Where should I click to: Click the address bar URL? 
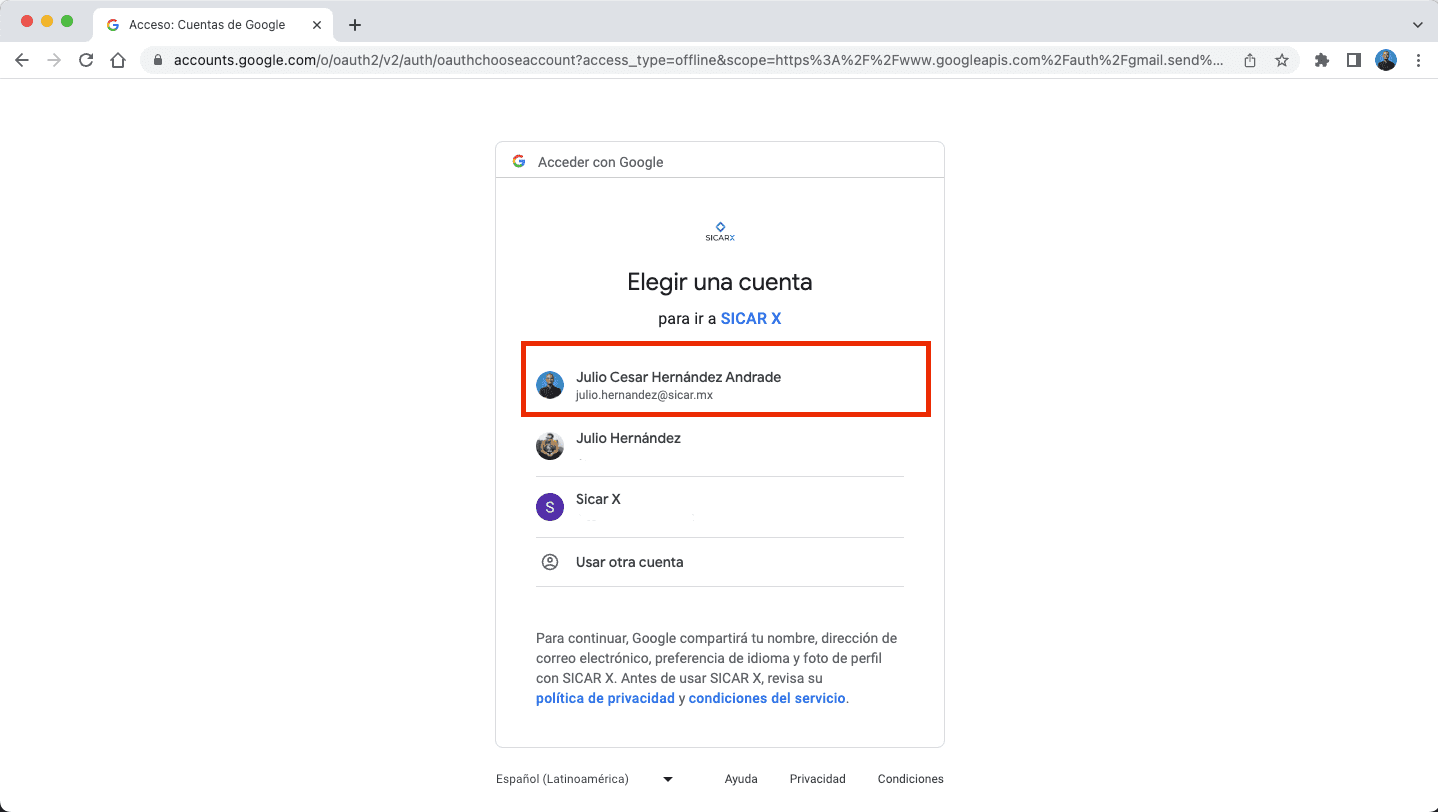(x=698, y=60)
